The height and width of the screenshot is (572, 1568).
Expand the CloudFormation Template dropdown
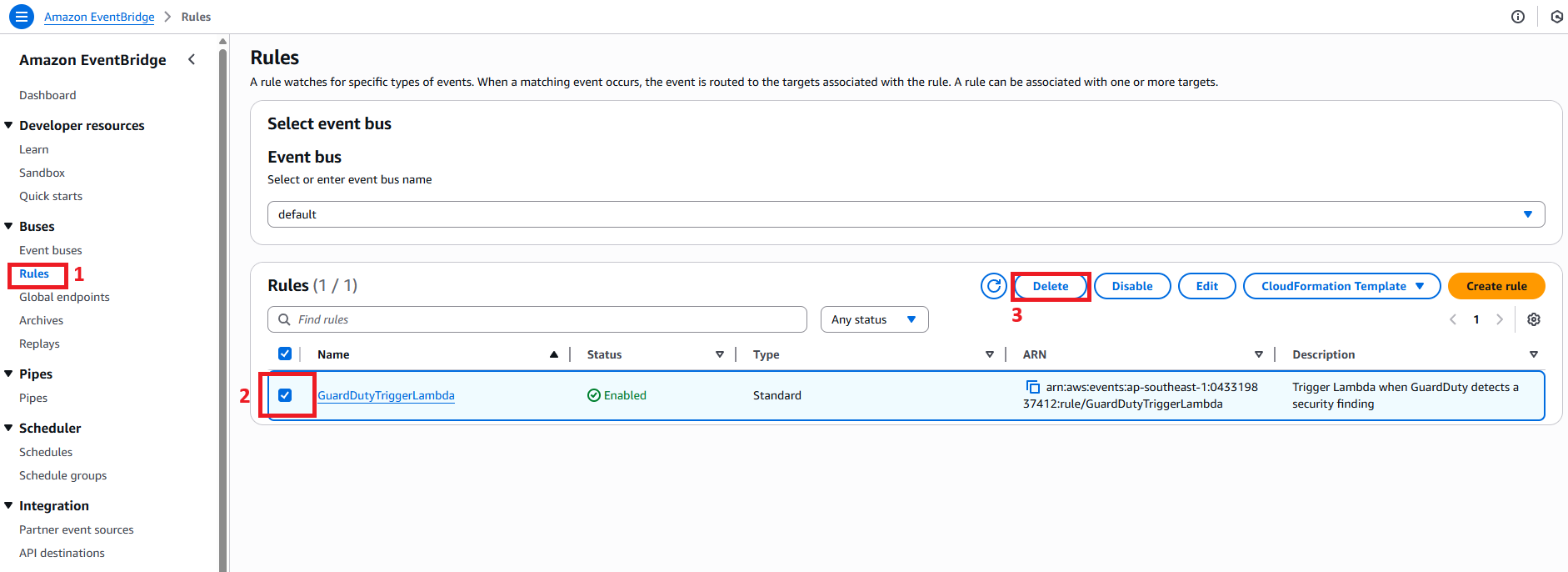tap(1341, 286)
